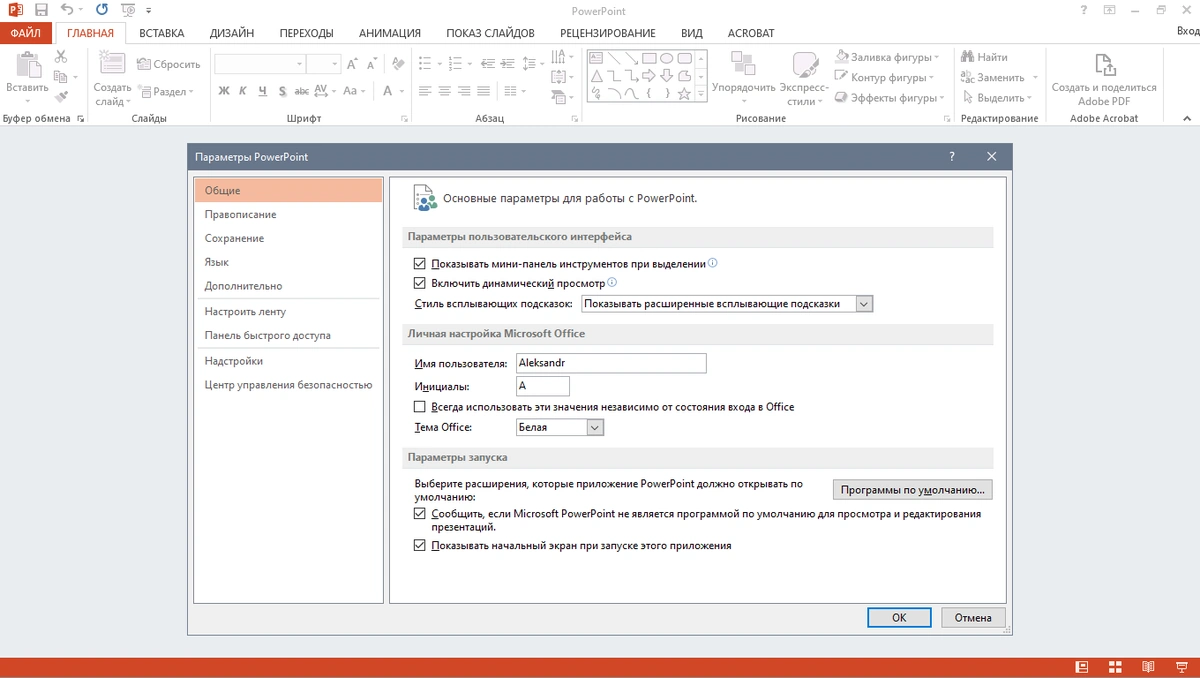Center text alignment icon

443,91
